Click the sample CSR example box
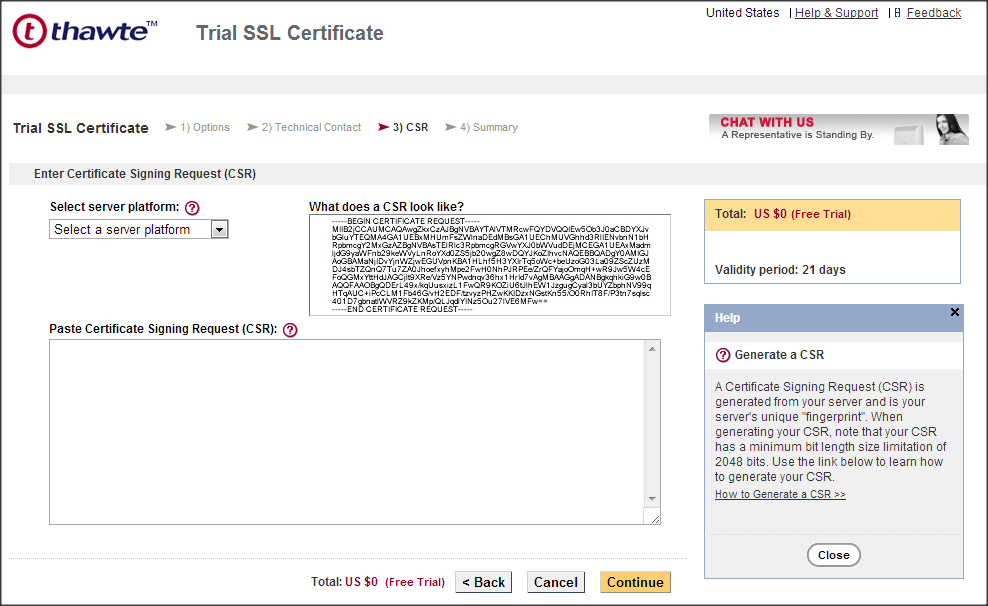The image size is (988, 606). (490, 265)
